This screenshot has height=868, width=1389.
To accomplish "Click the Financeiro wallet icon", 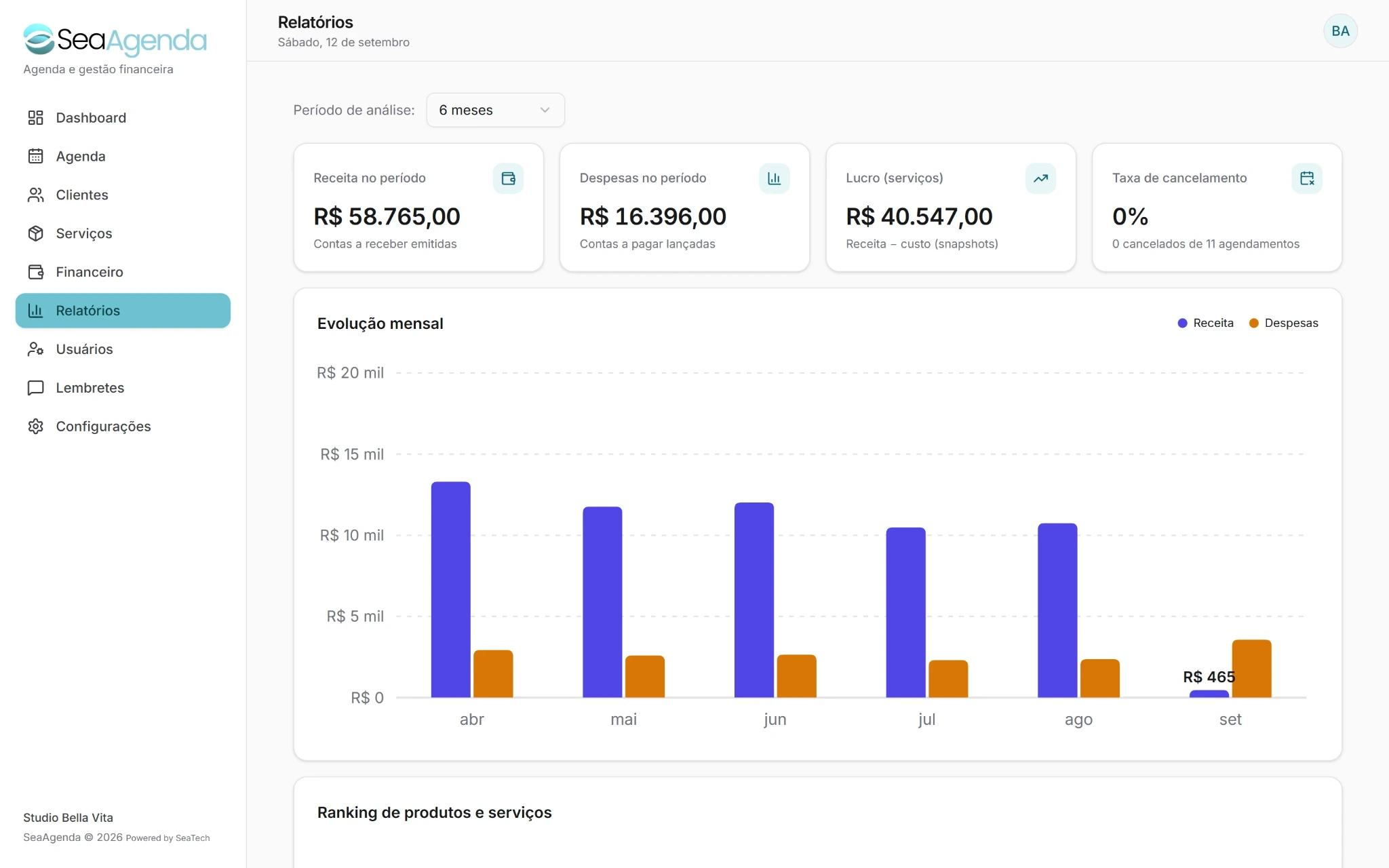I will click(x=35, y=272).
